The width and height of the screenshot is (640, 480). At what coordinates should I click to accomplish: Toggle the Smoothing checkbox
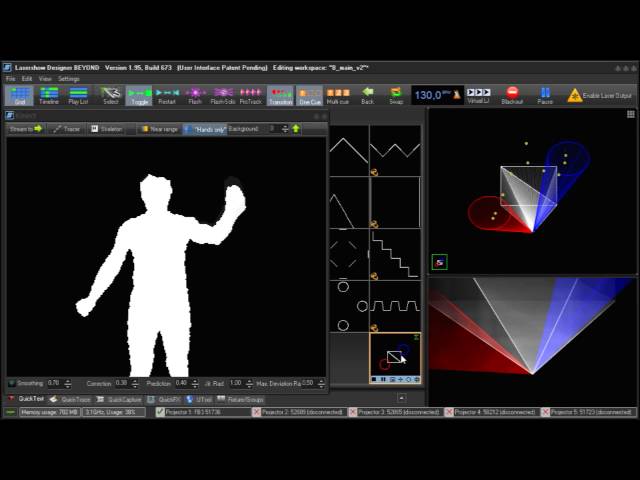click(x=11, y=383)
